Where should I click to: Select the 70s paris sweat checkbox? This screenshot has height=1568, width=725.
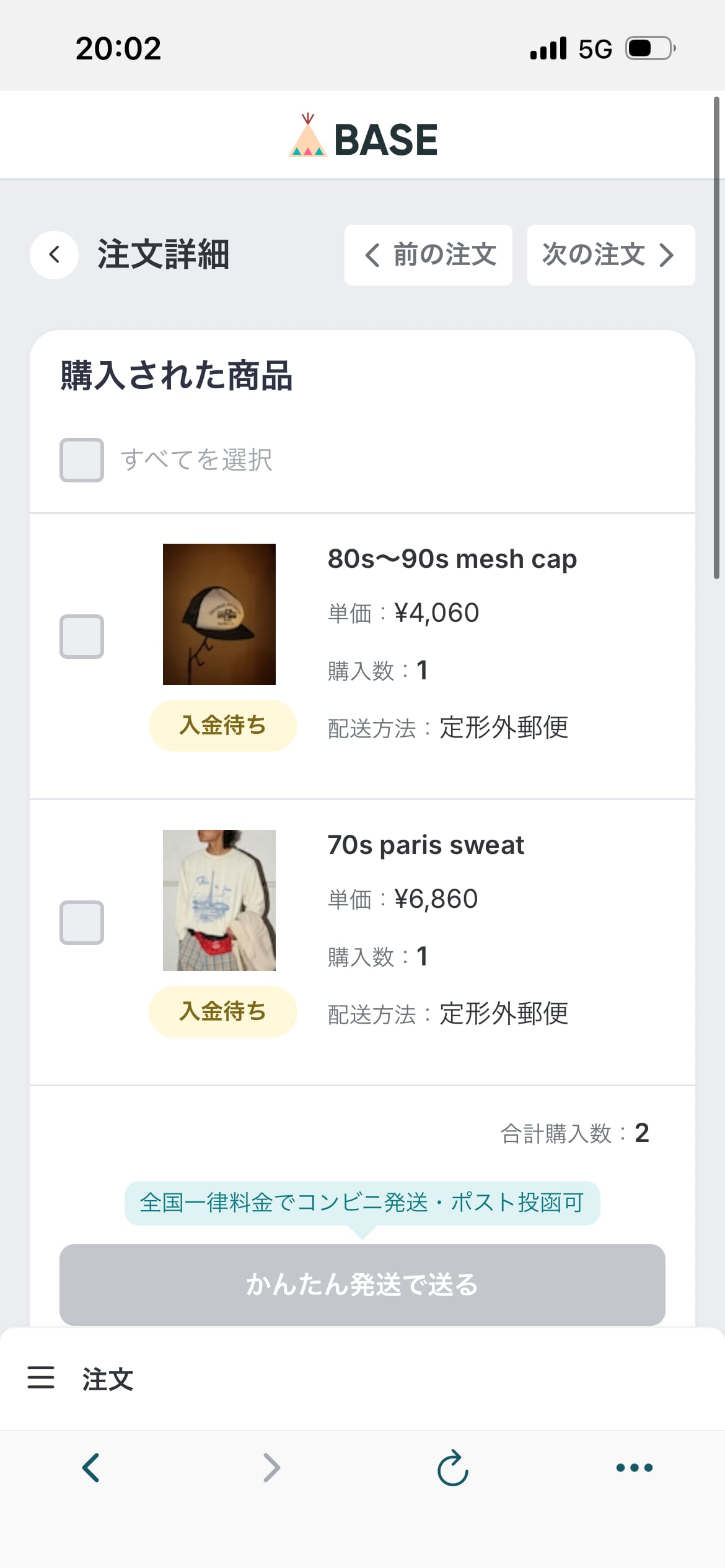[x=82, y=923]
